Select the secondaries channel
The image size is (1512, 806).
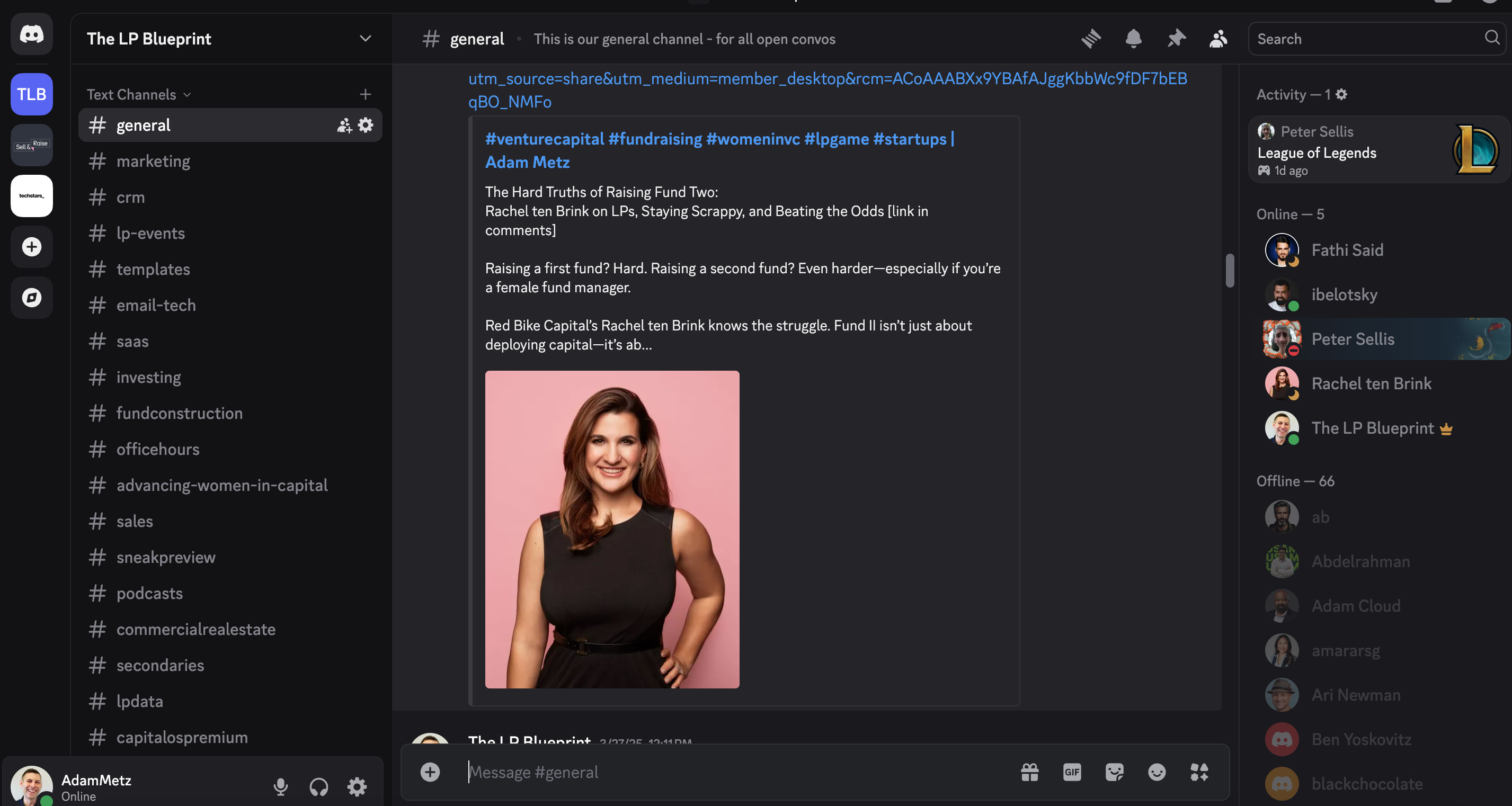click(x=230, y=665)
